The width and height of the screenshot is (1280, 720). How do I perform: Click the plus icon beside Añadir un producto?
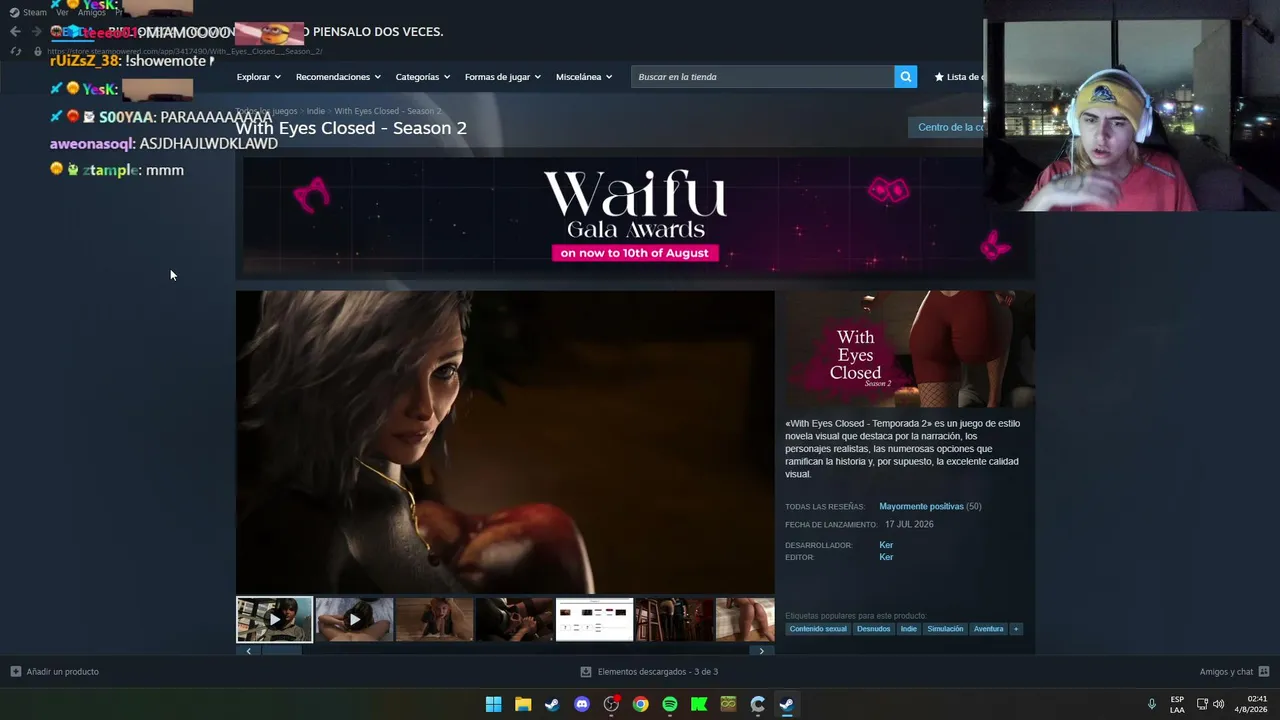coord(15,672)
